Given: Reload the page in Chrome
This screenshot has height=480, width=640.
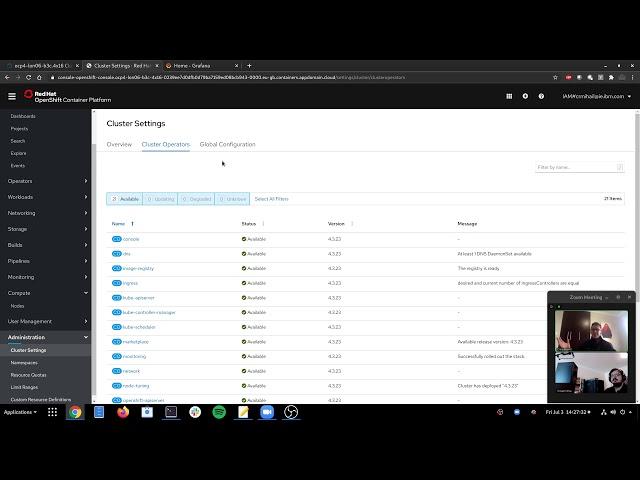Looking at the screenshot, I should (28, 77).
